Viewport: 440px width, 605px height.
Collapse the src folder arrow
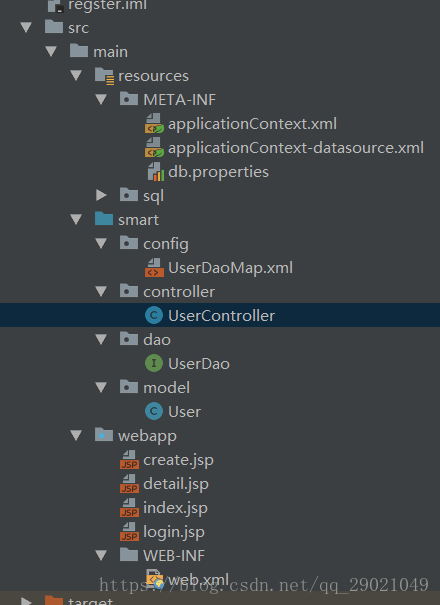(x=26, y=27)
